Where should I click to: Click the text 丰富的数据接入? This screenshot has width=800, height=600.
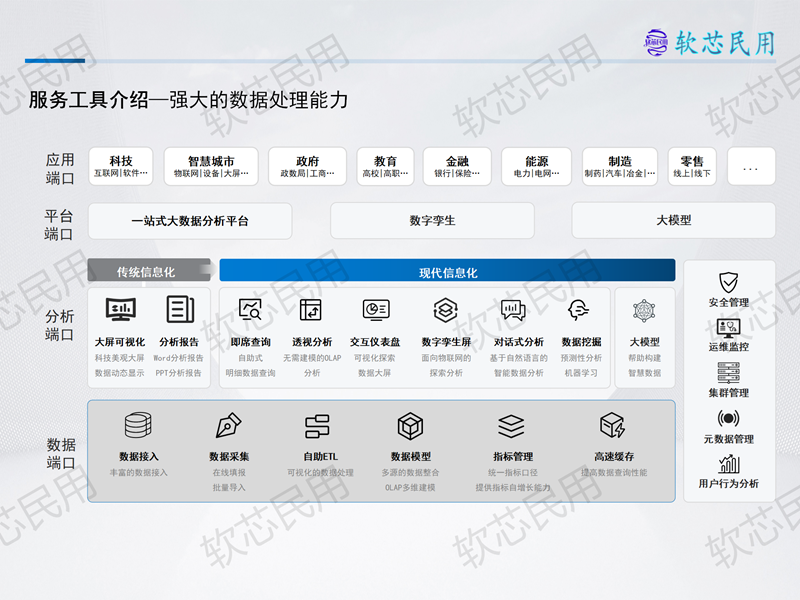(138, 472)
